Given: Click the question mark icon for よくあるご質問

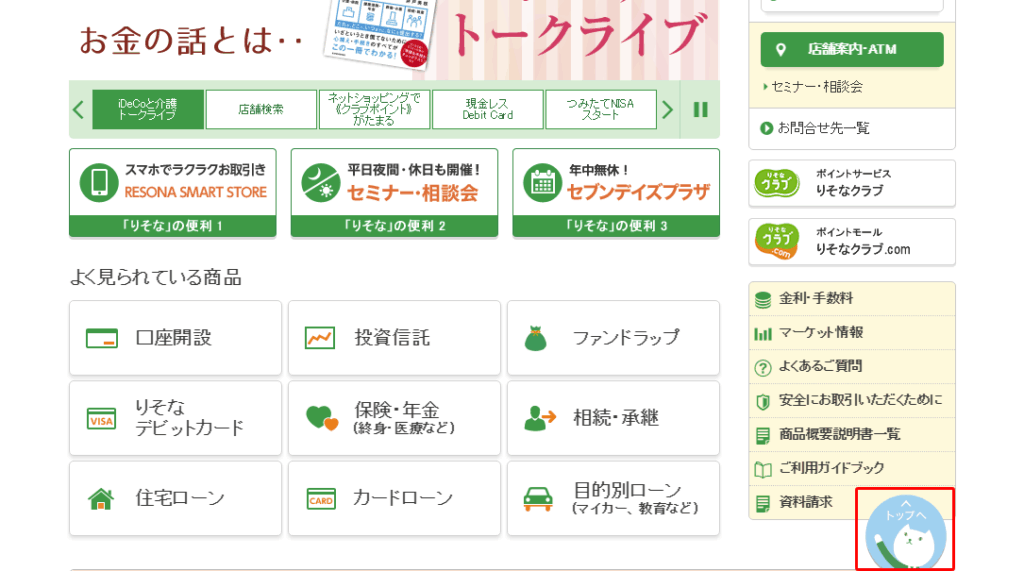Looking at the screenshot, I should [x=763, y=368].
